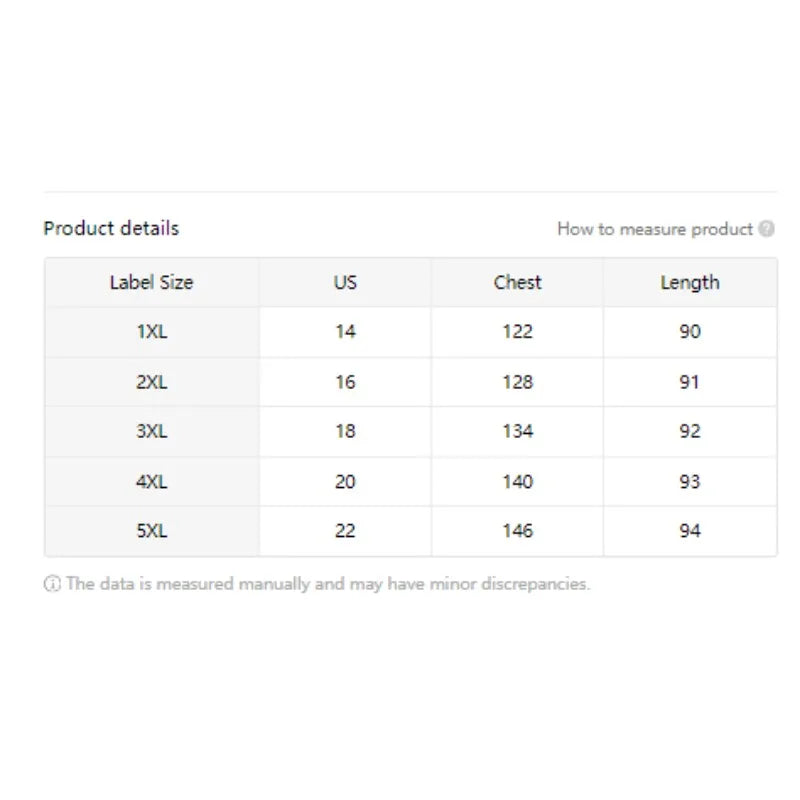Select the US column header
Screen dimensions: 800x800
(345, 282)
